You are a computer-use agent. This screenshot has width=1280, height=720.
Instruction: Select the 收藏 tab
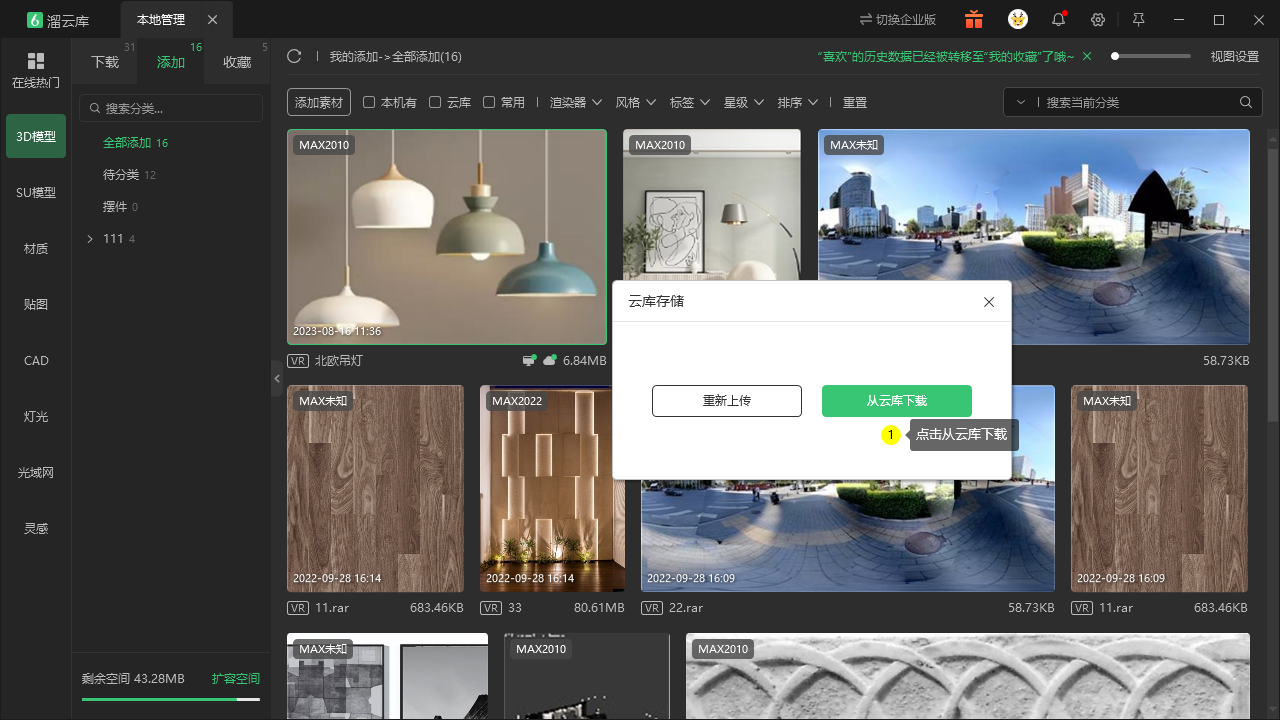point(237,62)
